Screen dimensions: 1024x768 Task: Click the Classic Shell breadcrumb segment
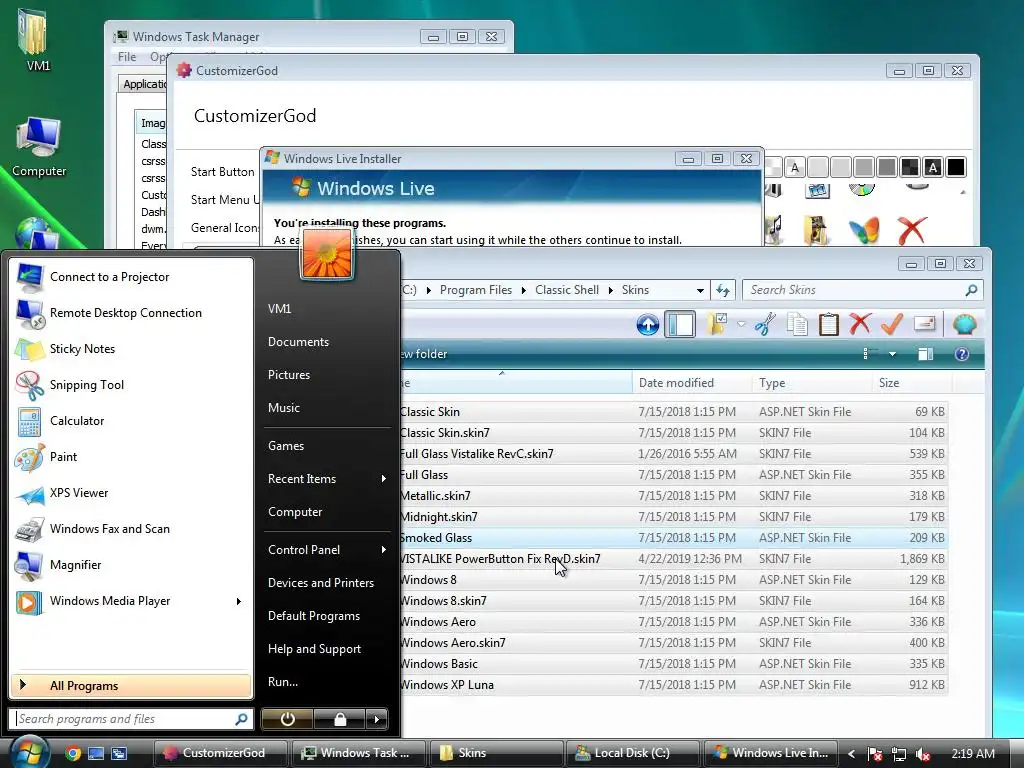[x=567, y=290]
